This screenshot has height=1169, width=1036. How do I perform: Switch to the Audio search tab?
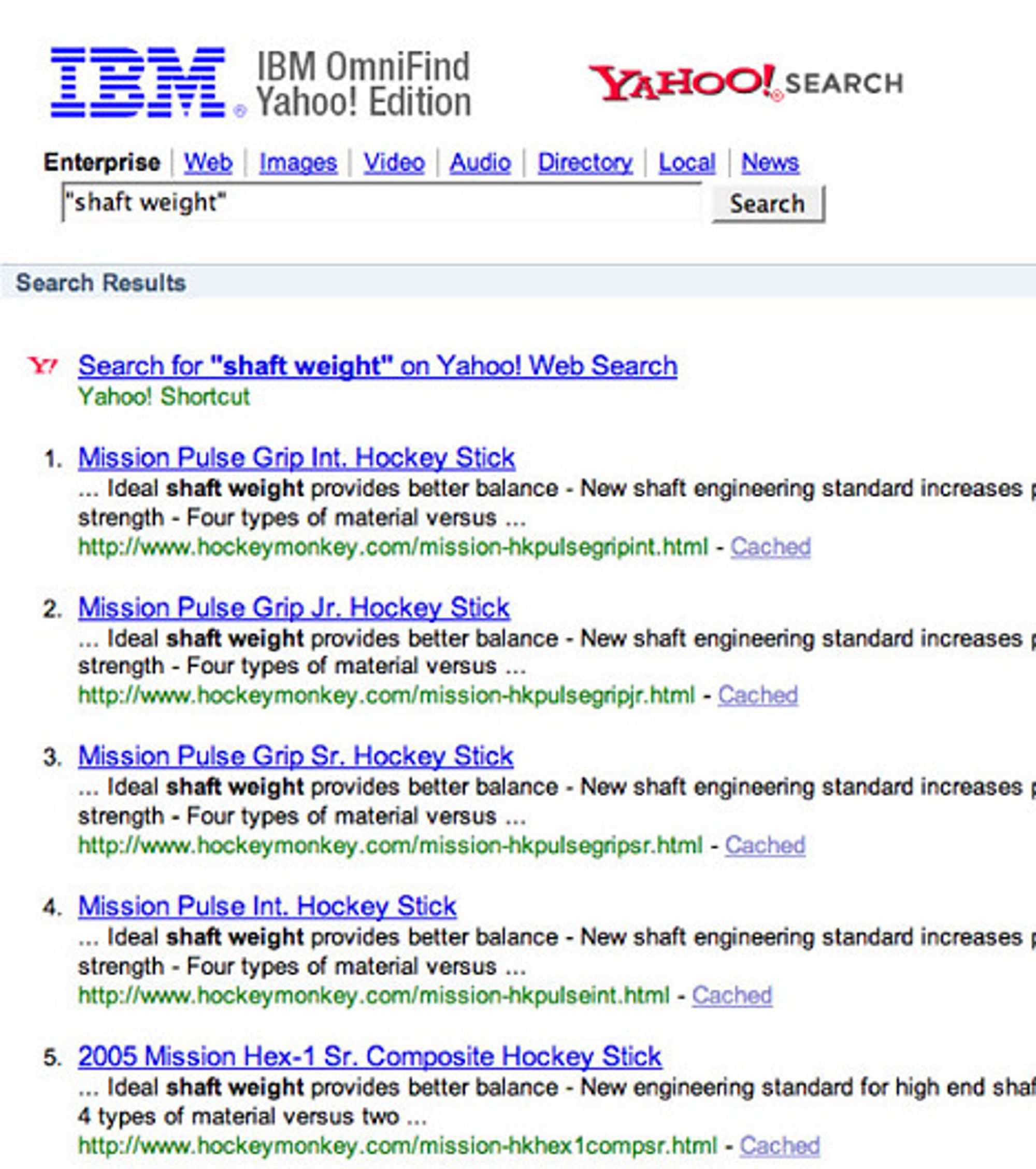coord(480,162)
